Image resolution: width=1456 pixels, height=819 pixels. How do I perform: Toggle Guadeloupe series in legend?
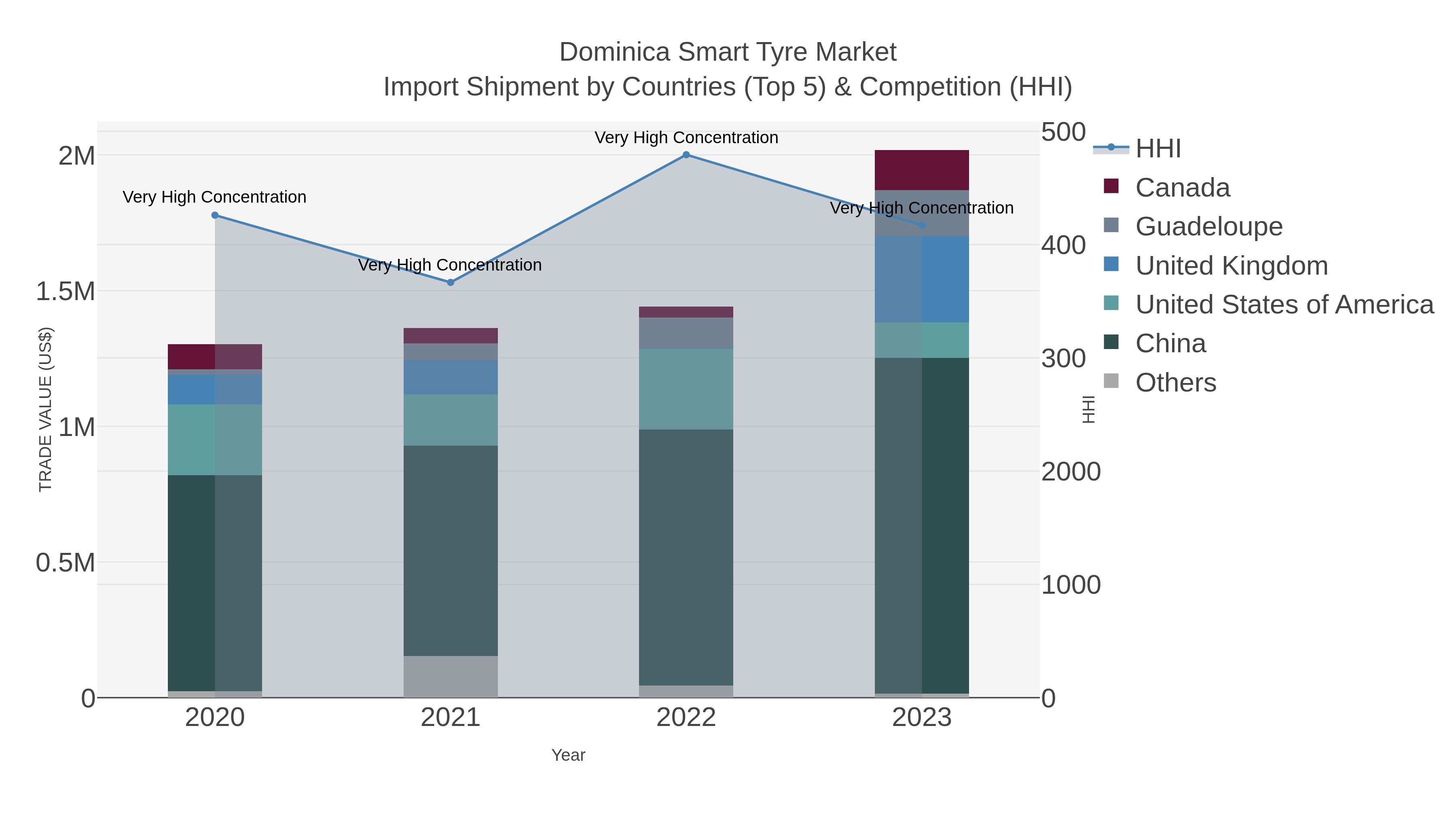click(x=1193, y=226)
